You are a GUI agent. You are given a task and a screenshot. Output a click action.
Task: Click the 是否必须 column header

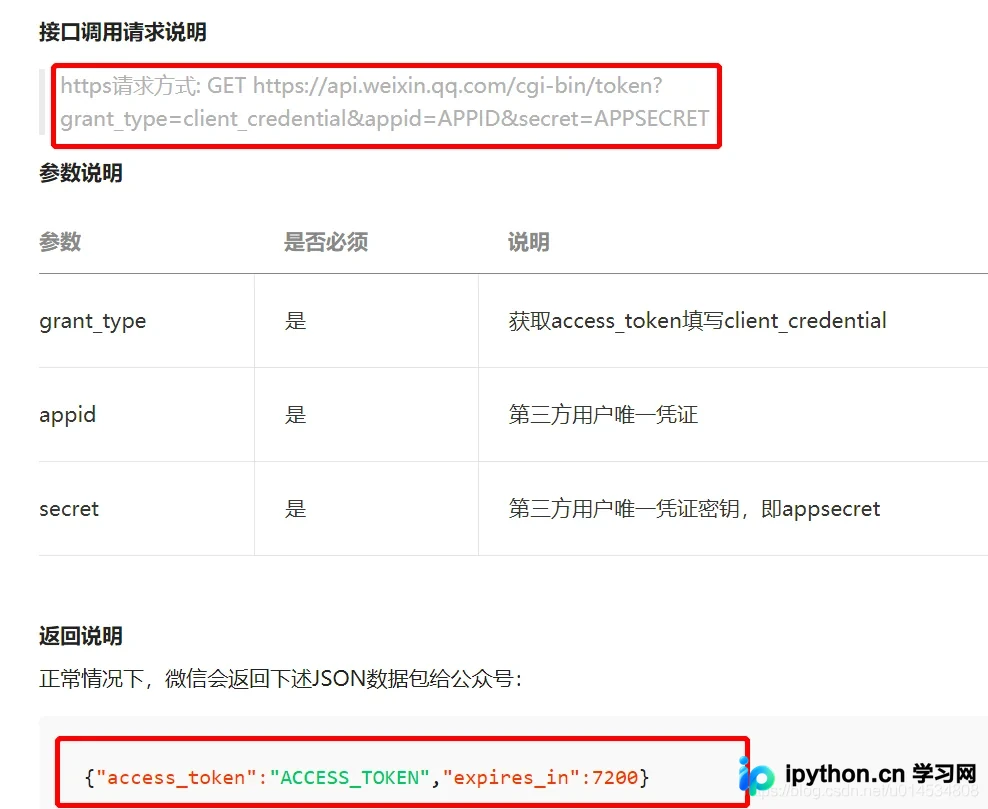pyautogui.click(x=326, y=241)
